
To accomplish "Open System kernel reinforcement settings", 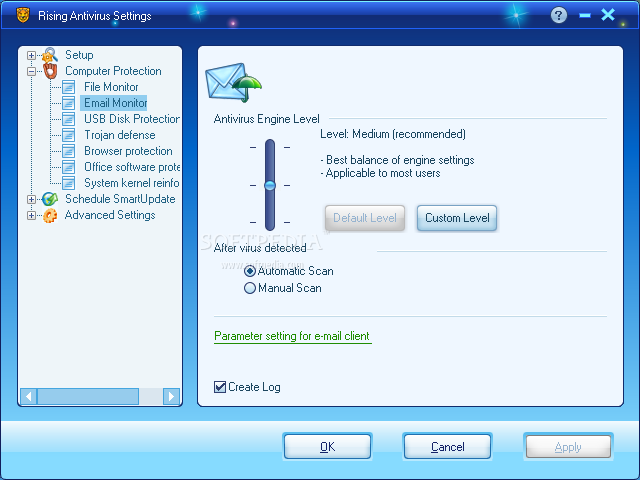I will tap(131, 183).
